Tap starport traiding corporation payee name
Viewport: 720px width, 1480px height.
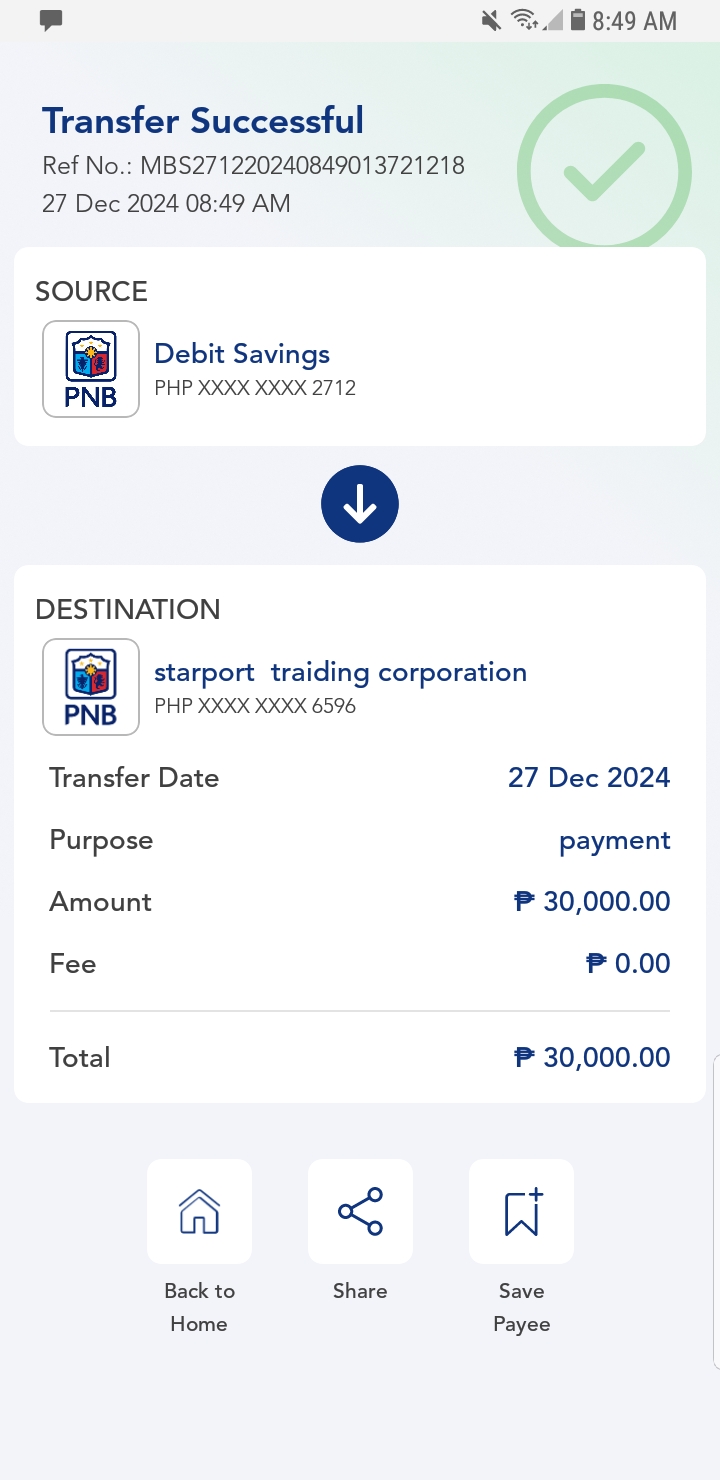tap(340, 672)
